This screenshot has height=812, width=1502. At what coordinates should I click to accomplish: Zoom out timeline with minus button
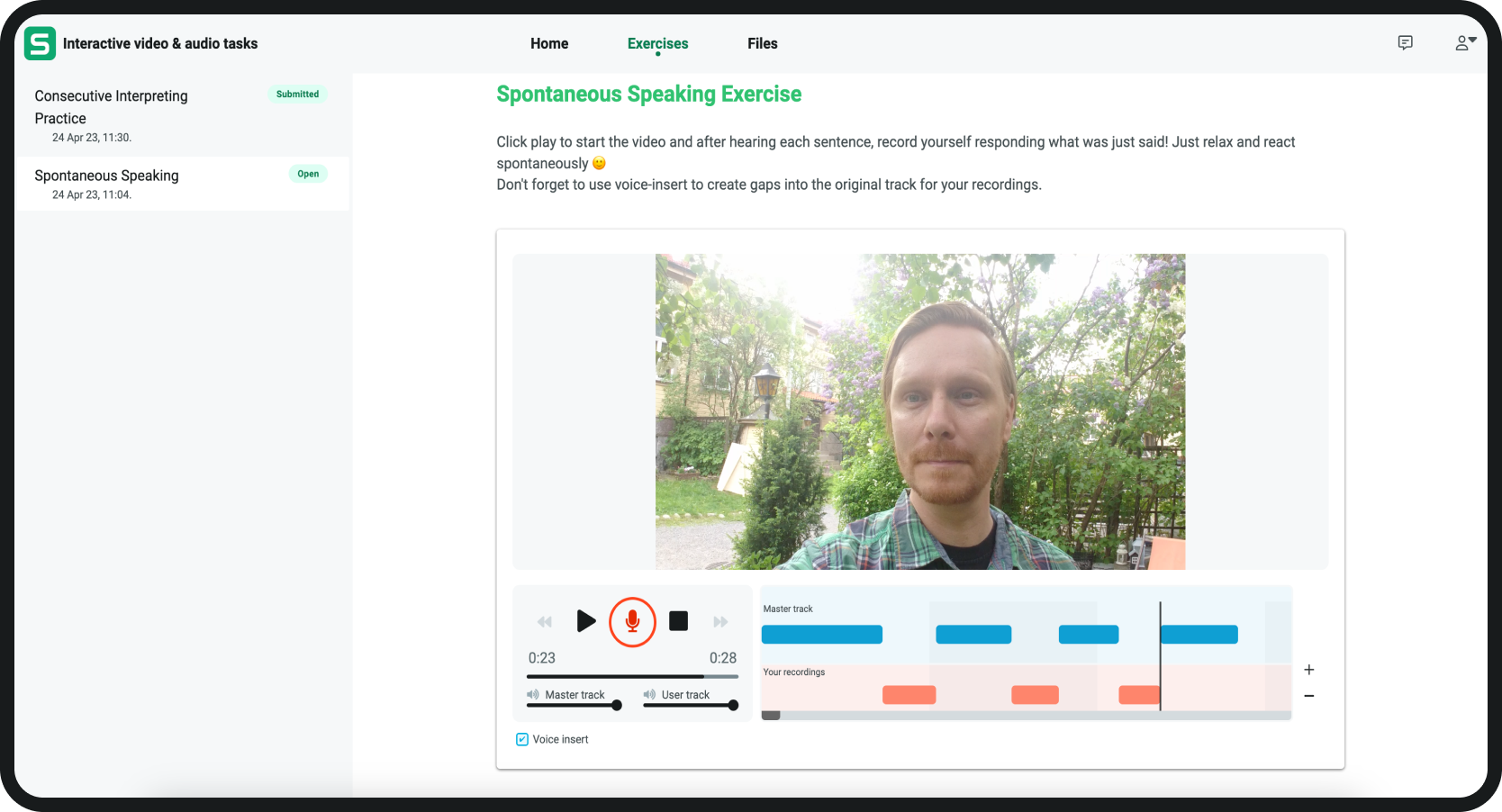(1309, 696)
